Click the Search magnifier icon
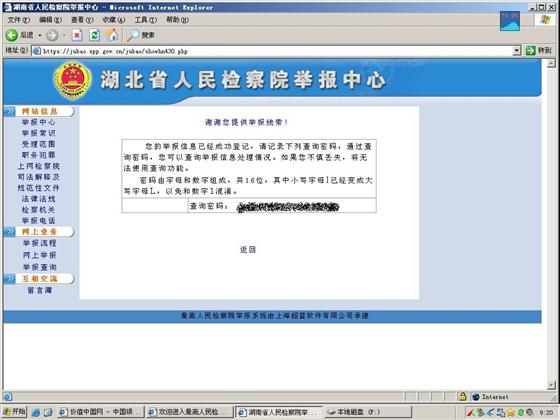The height and width of the screenshot is (420, 560). pyautogui.click(x=133, y=35)
